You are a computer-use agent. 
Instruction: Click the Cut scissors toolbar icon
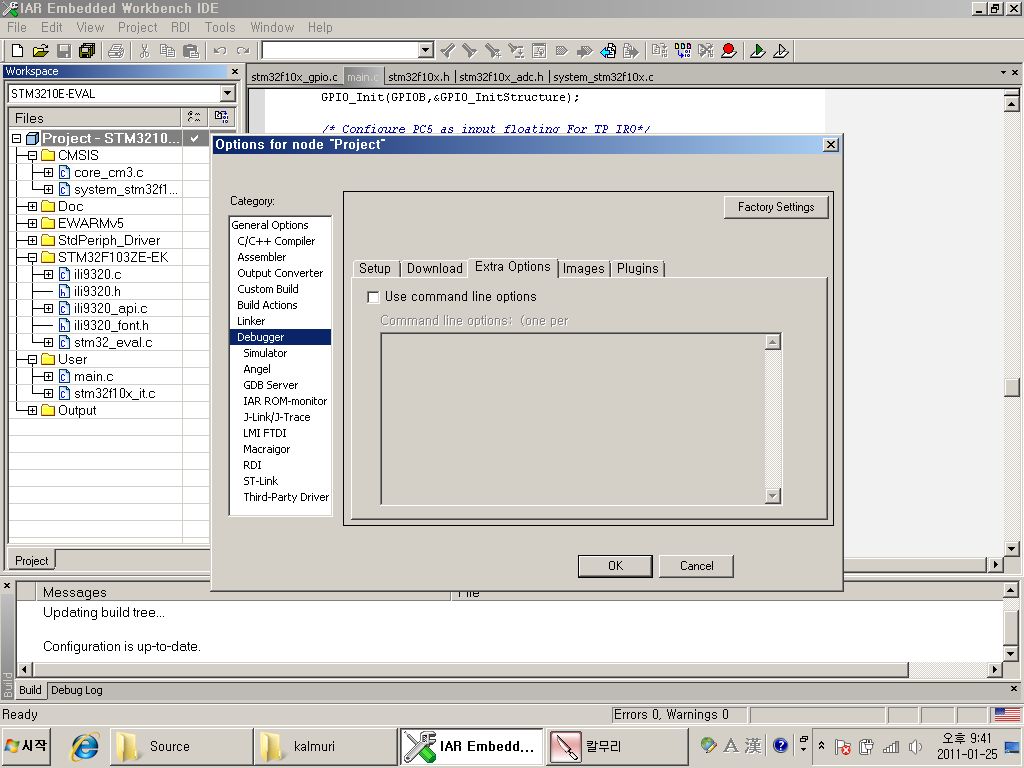tap(144, 50)
